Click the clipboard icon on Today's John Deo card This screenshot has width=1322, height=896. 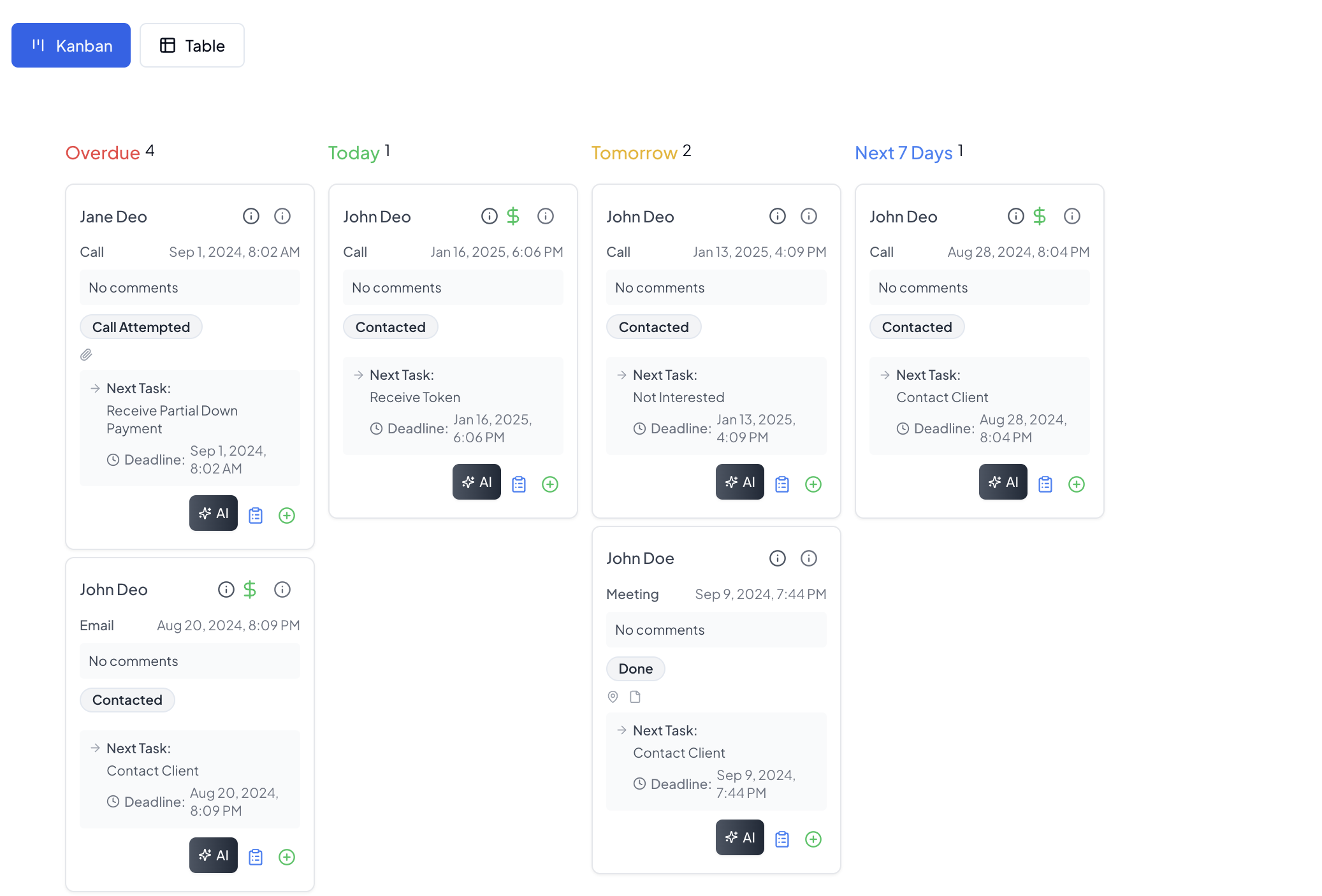(518, 484)
